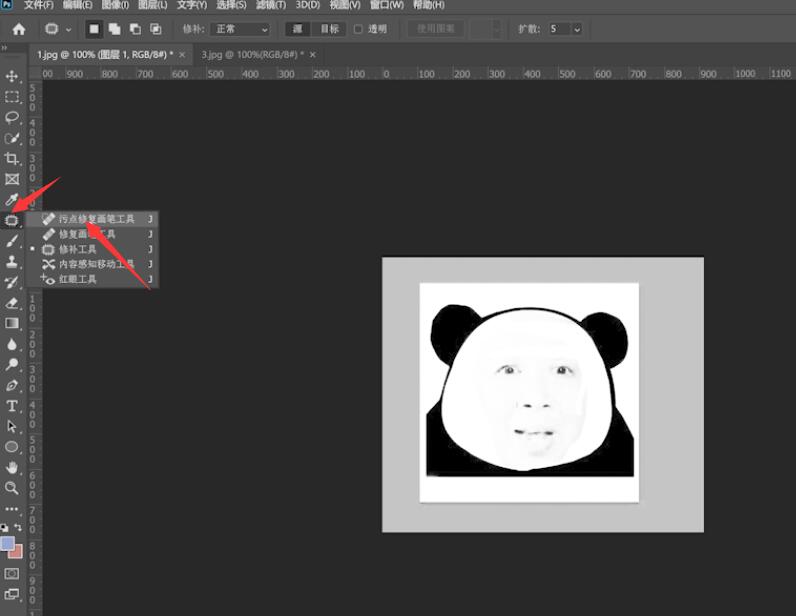Open the 扩散 value dropdown arrow
This screenshot has height=616, width=796.
(x=577, y=29)
